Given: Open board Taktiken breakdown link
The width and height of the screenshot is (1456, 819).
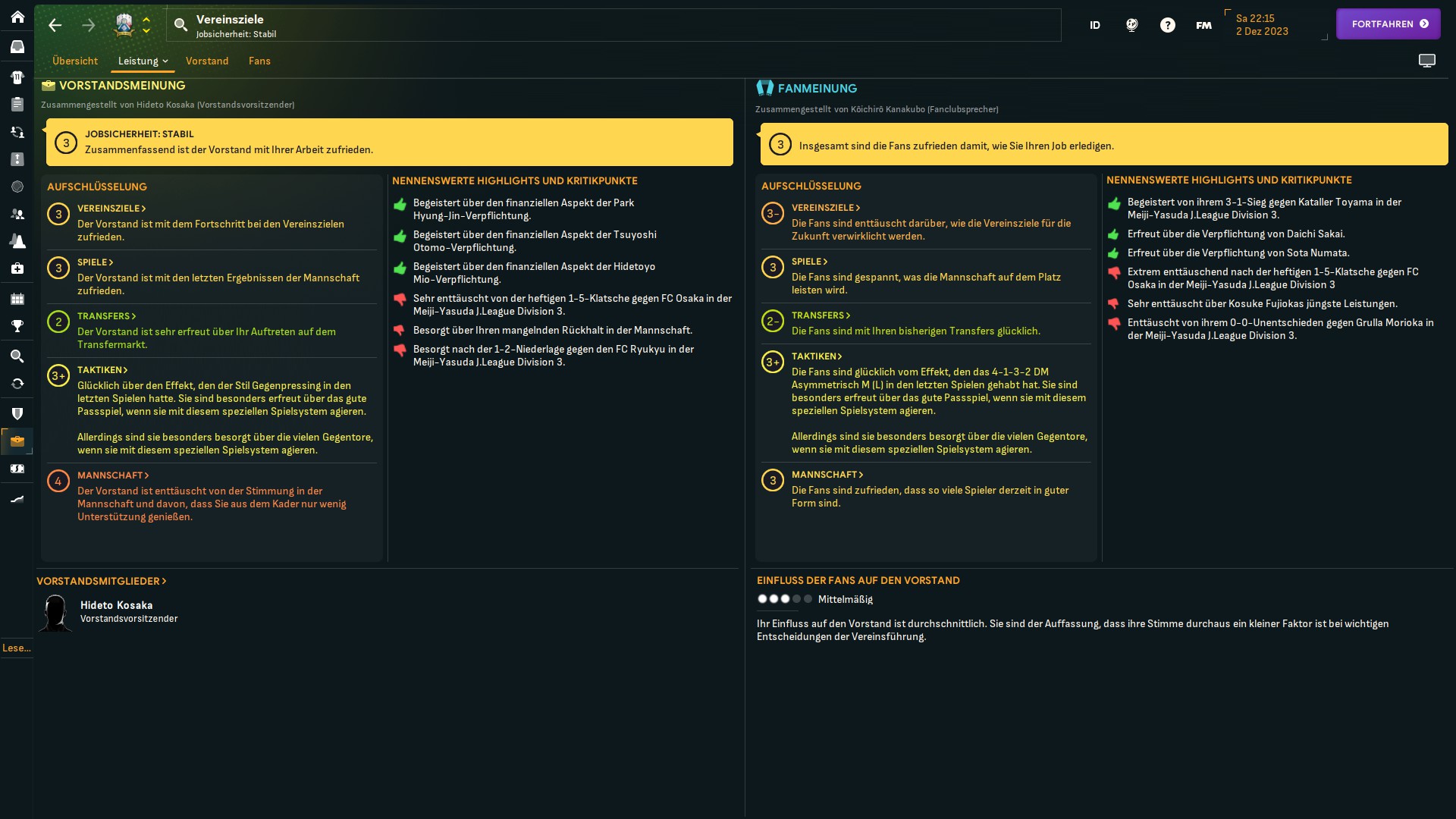Looking at the screenshot, I should click(x=102, y=370).
